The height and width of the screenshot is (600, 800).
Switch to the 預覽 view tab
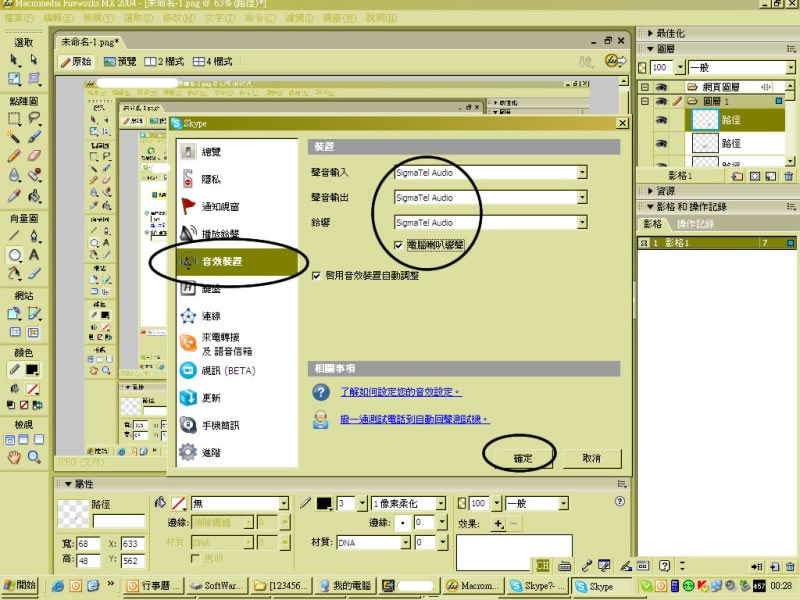click(x=120, y=62)
